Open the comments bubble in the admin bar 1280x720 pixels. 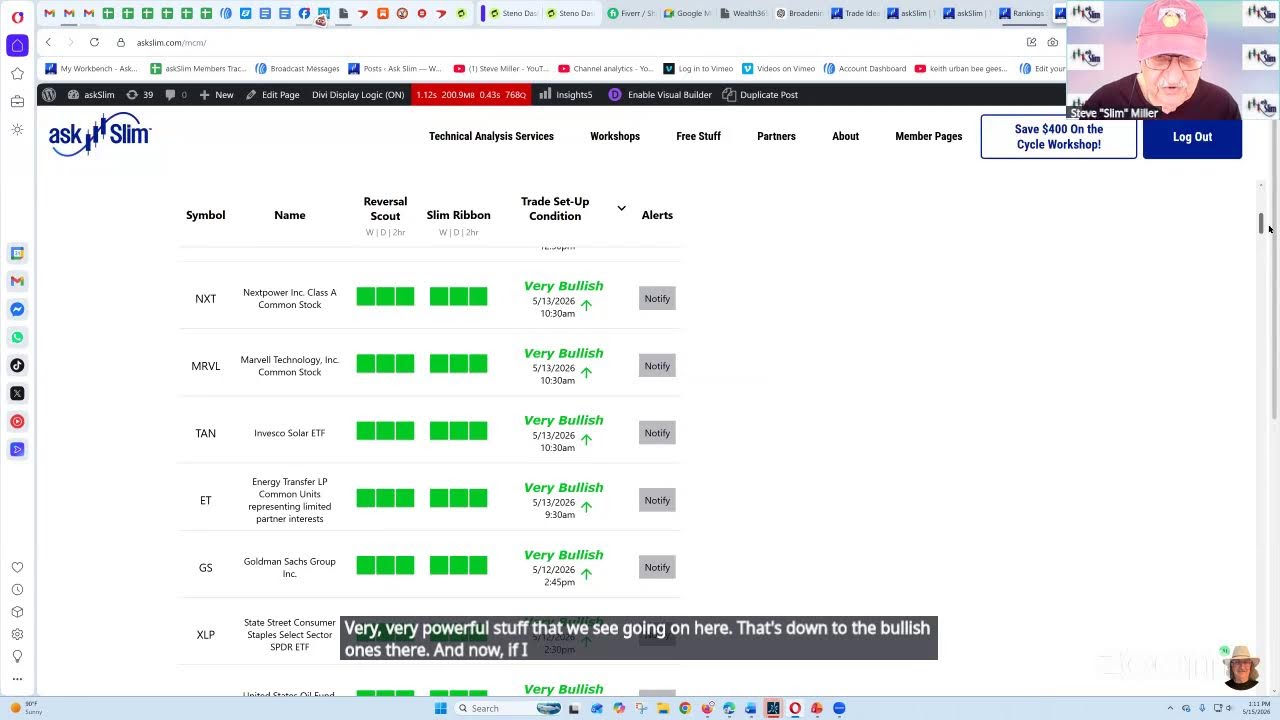[x=176, y=95]
